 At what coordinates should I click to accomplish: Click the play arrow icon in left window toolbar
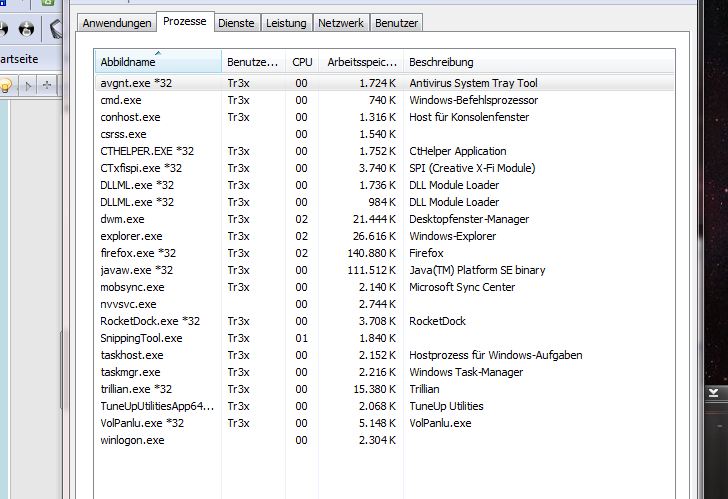pos(28,86)
